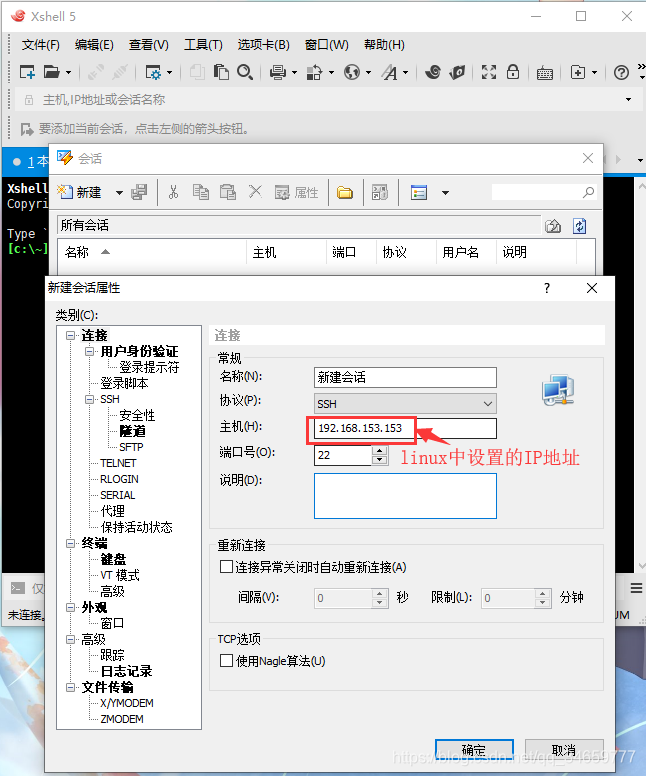The width and height of the screenshot is (646, 776).
Task: Click the 确定 button
Action: click(474, 750)
